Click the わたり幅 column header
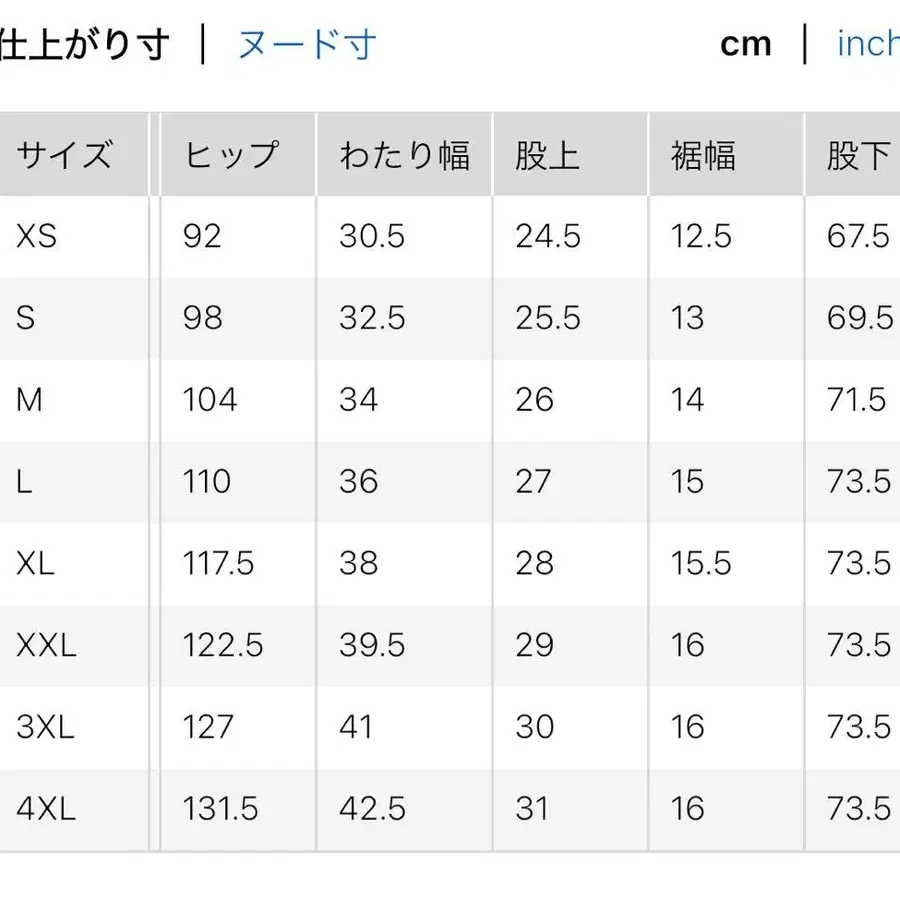 click(x=403, y=153)
